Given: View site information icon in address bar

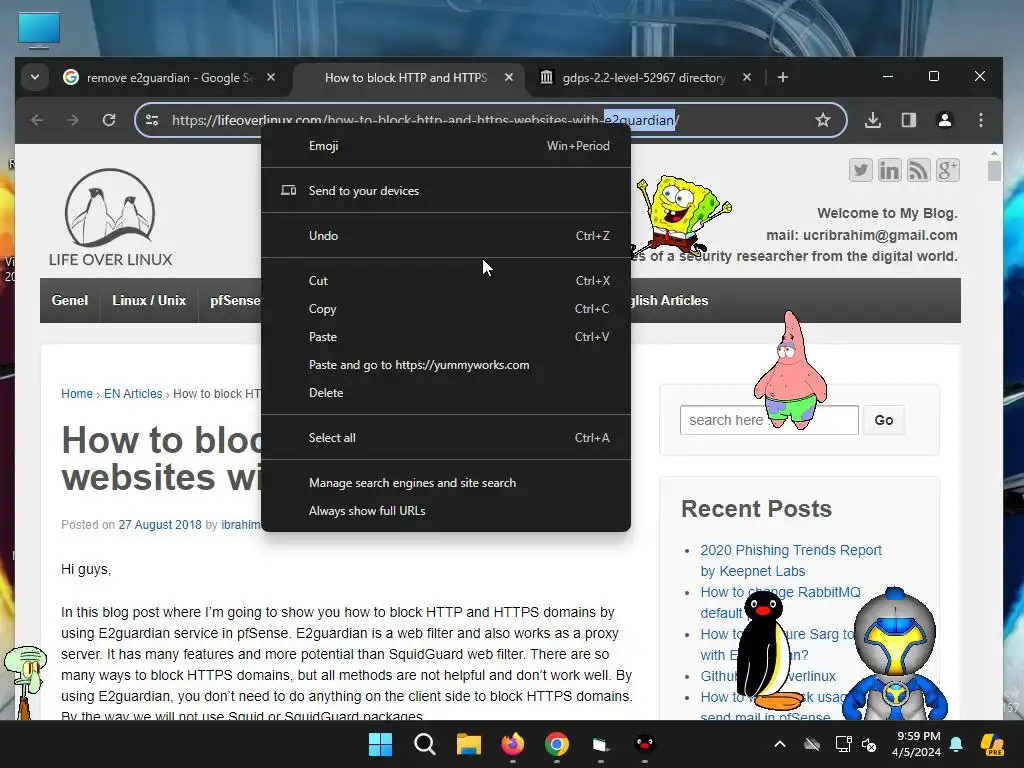Looking at the screenshot, I should coord(152,120).
